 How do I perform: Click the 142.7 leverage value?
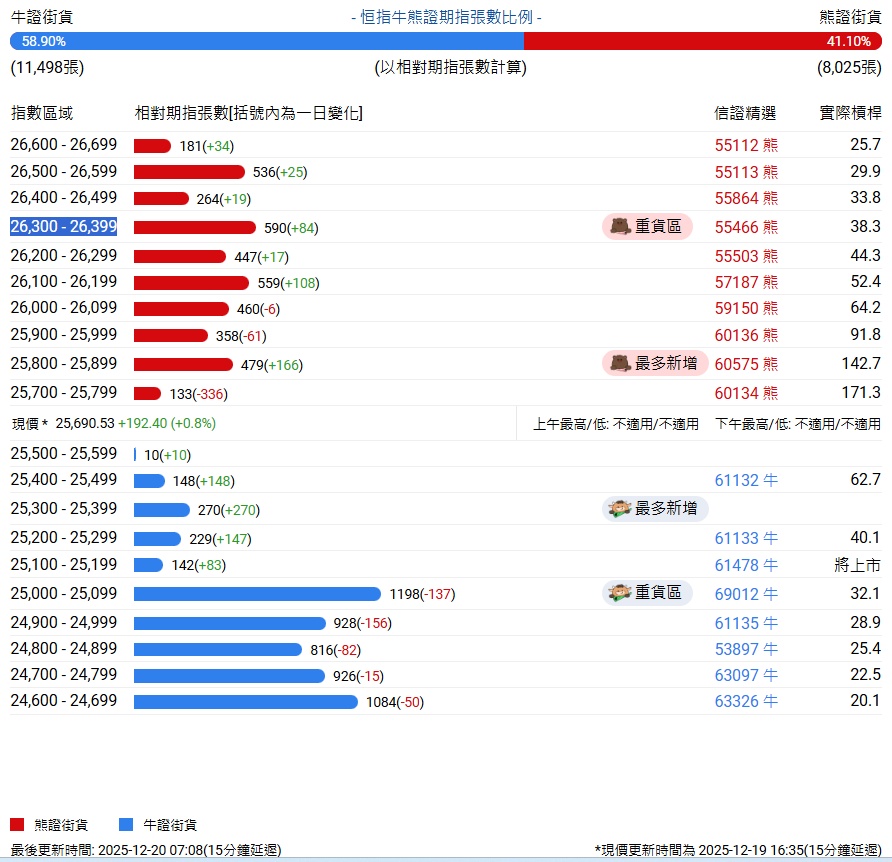pos(861,363)
